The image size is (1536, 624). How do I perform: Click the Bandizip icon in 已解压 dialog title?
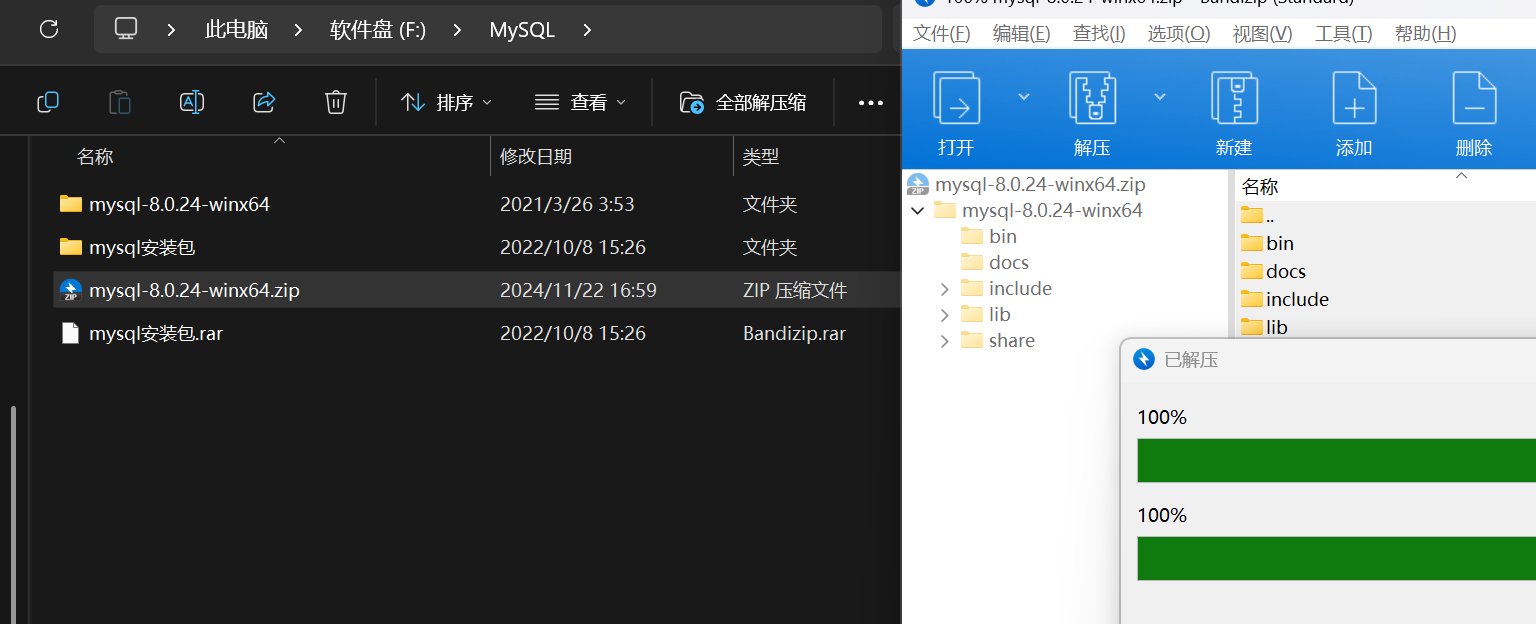point(1144,360)
